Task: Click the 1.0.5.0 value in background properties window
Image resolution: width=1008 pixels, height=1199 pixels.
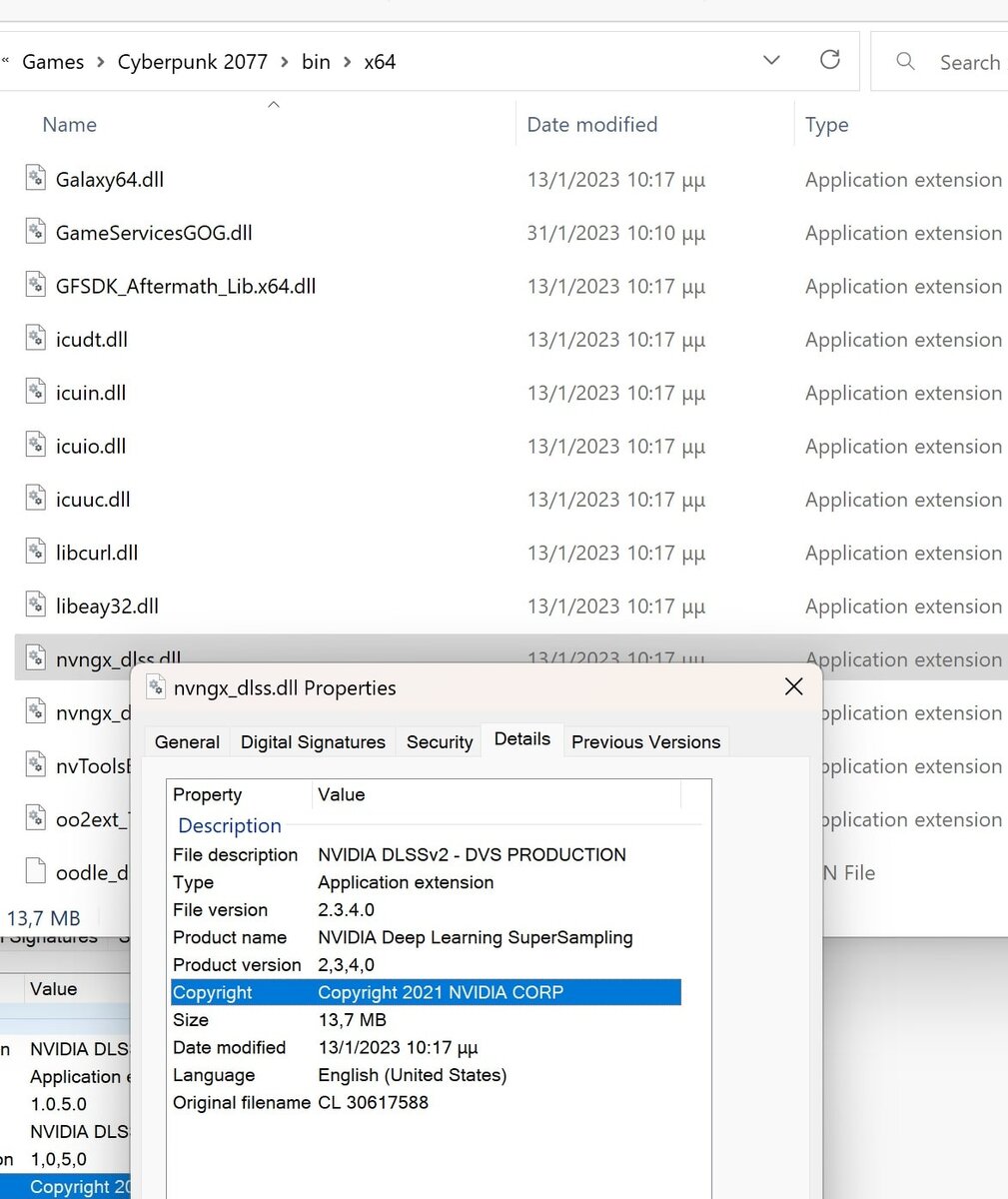Action: coord(58,1104)
